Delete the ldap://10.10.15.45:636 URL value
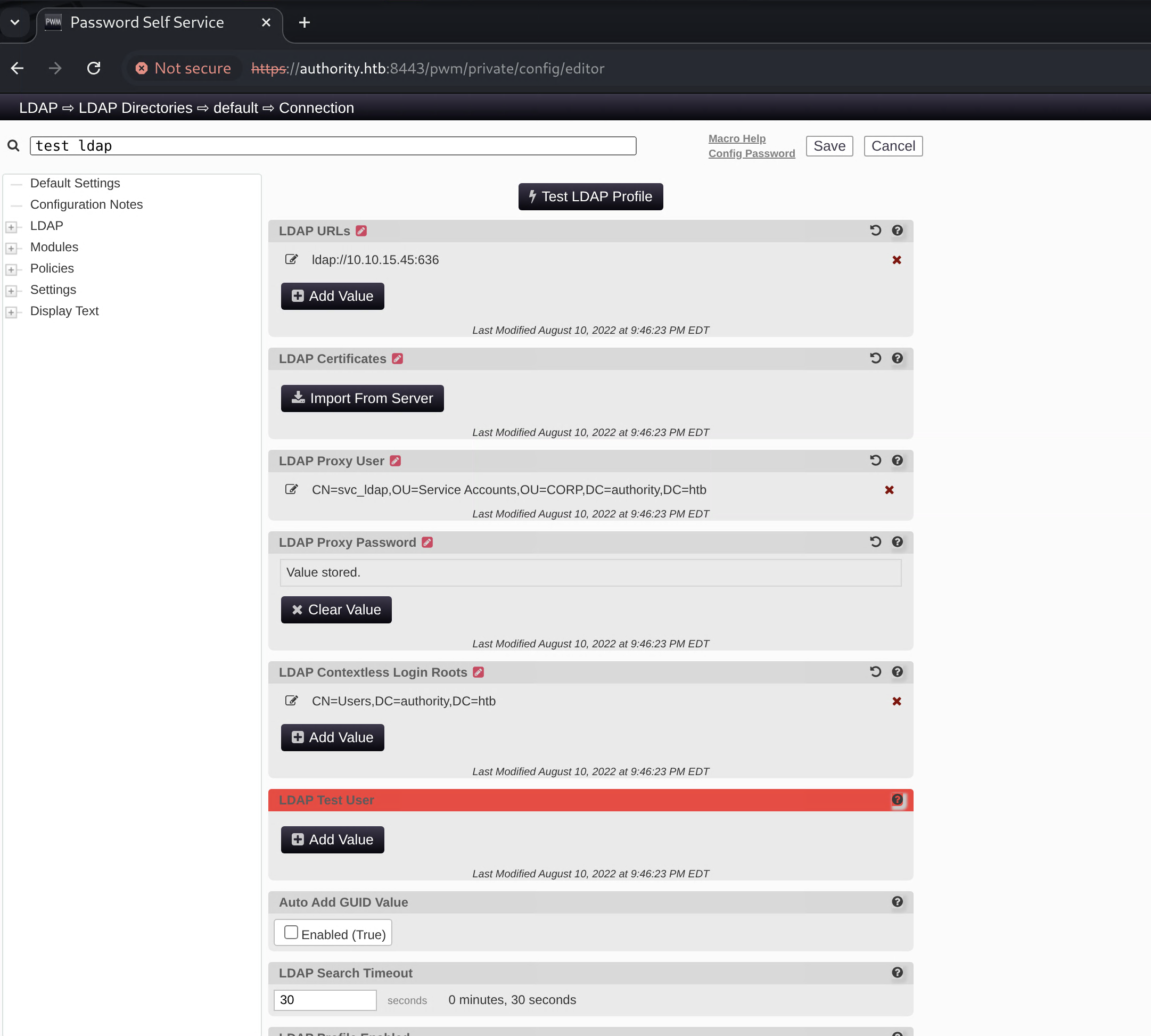The image size is (1151, 1036). coord(897,260)
